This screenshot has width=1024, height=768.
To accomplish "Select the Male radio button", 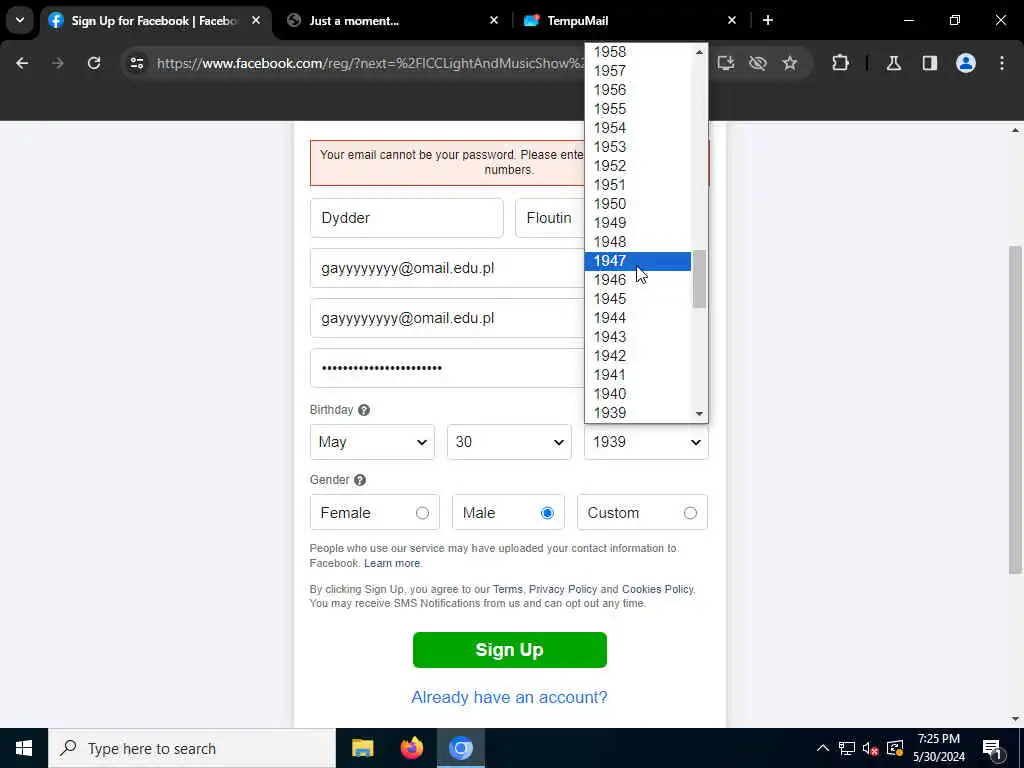I will [547, 513].
